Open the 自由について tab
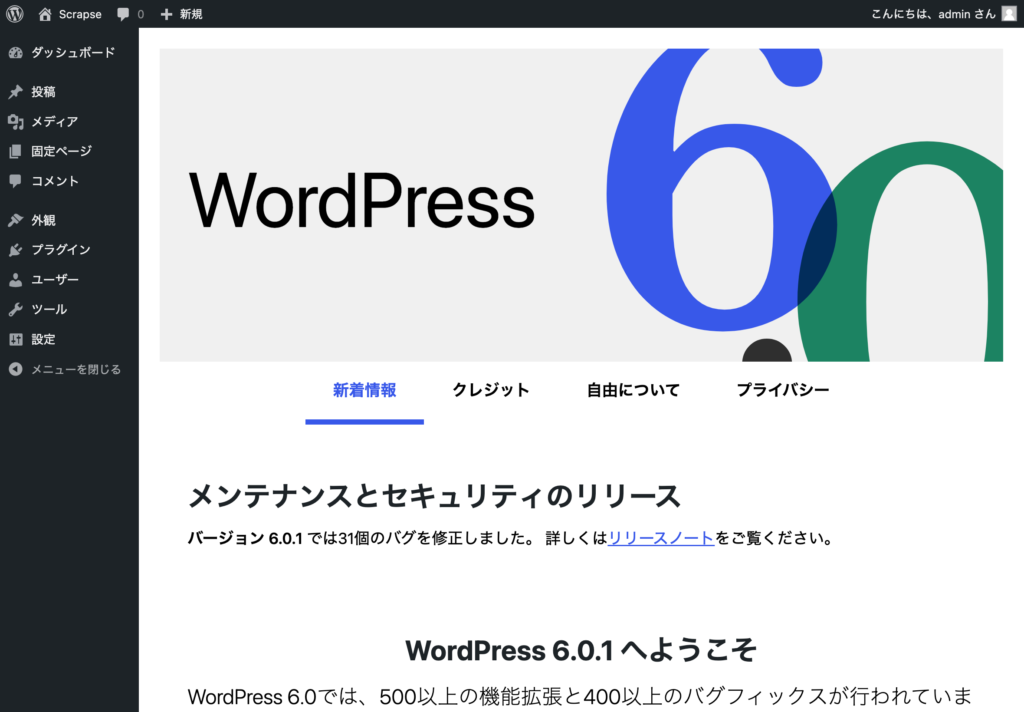 pos(633,391)
